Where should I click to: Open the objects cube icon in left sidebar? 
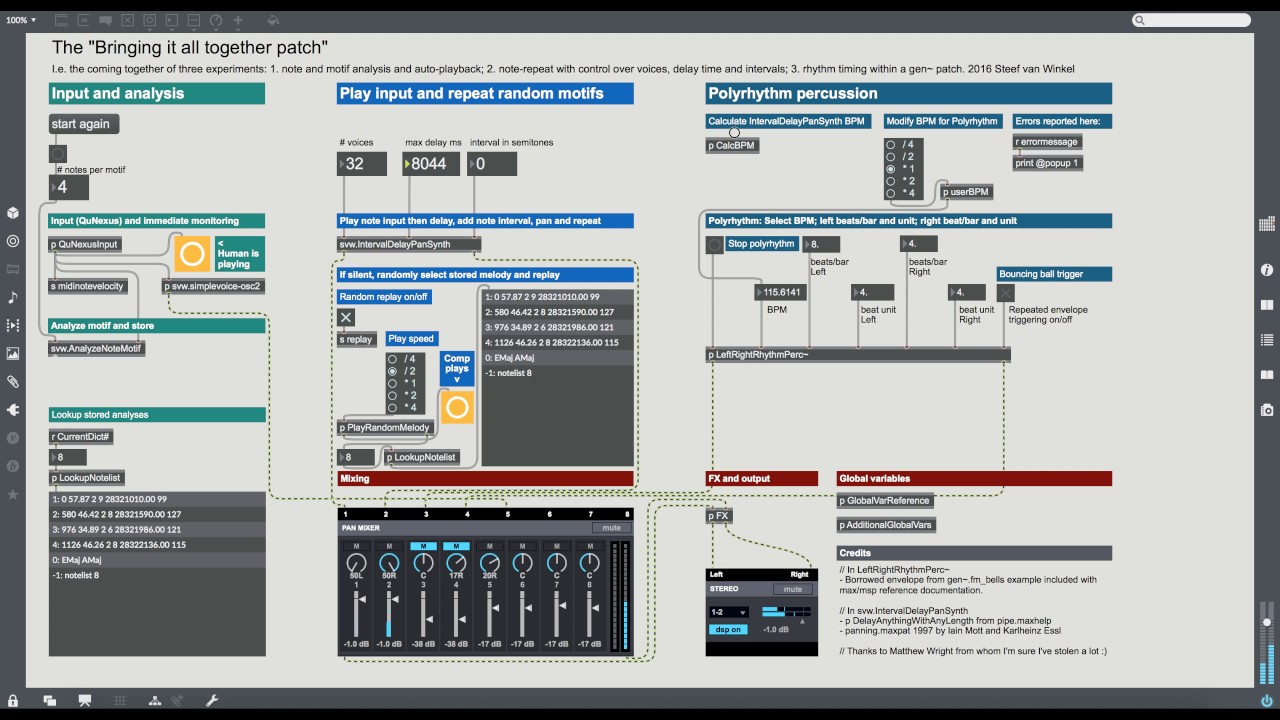13,213
